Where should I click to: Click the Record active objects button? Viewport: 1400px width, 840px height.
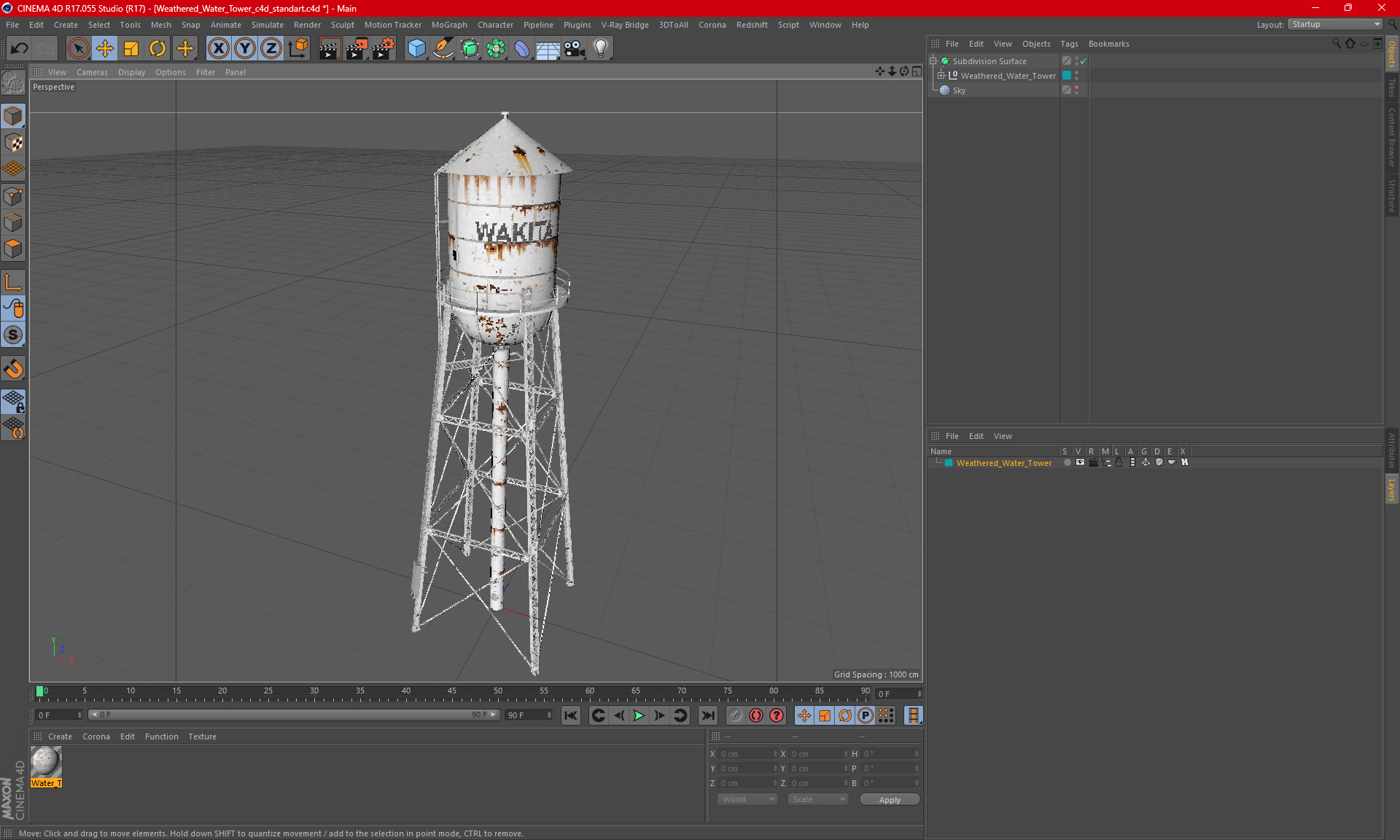735,715
